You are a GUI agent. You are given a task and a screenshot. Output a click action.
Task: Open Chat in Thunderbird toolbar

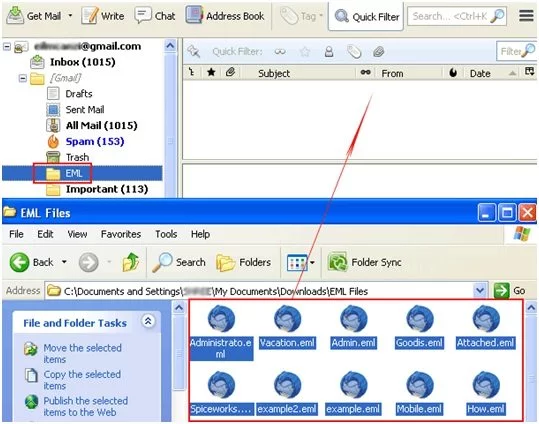[x=155, y=16]
